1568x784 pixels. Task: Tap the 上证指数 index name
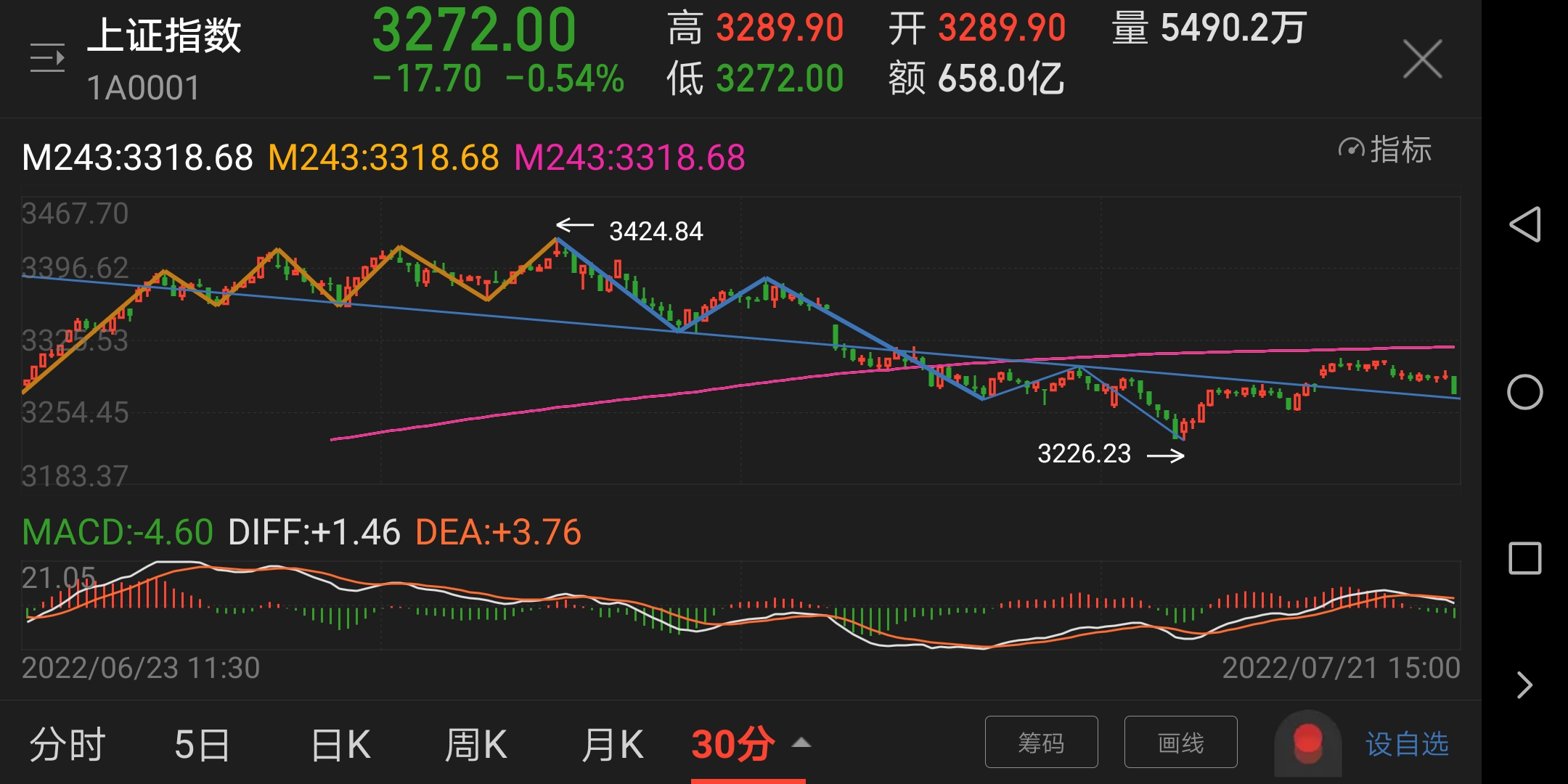tap(164, 35)
